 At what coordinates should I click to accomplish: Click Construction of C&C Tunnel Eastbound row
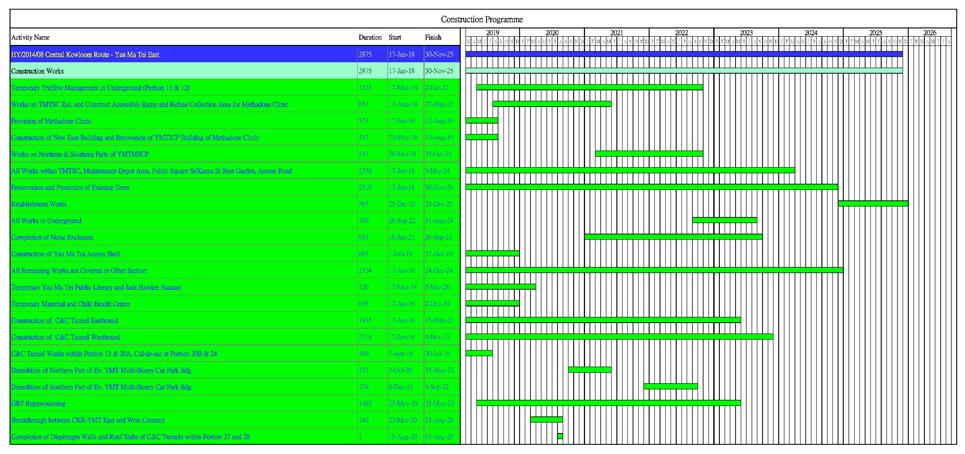coord(65,320)
